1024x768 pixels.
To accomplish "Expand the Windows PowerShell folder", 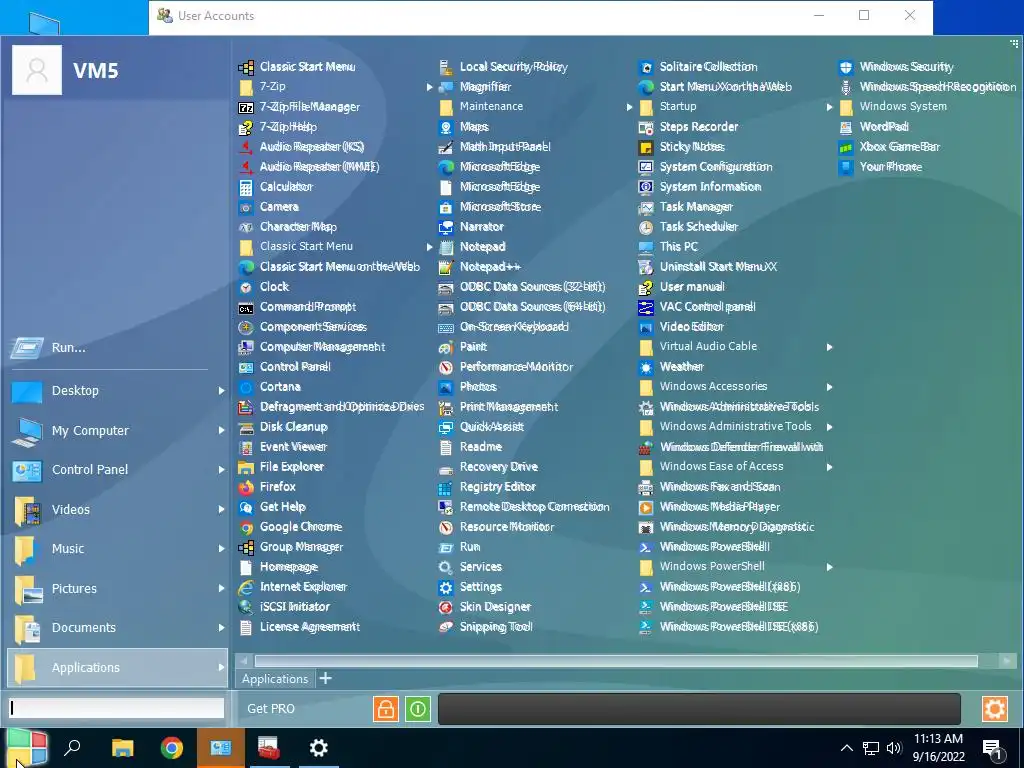I will point(735,567).
